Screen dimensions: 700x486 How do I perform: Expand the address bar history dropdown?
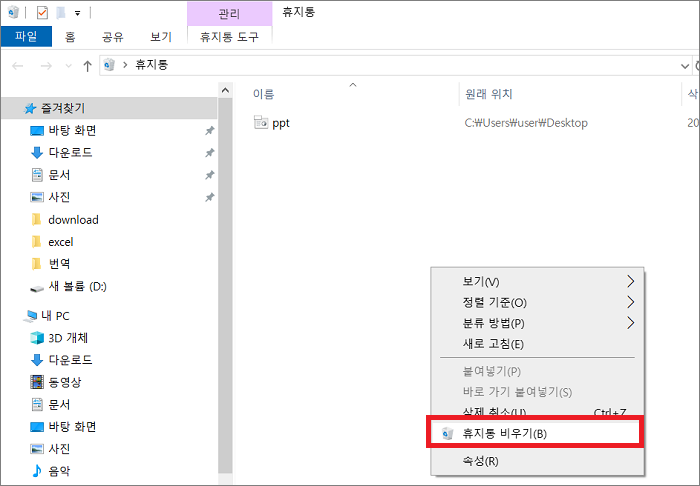pyautogui.click(x=684, y=66)
